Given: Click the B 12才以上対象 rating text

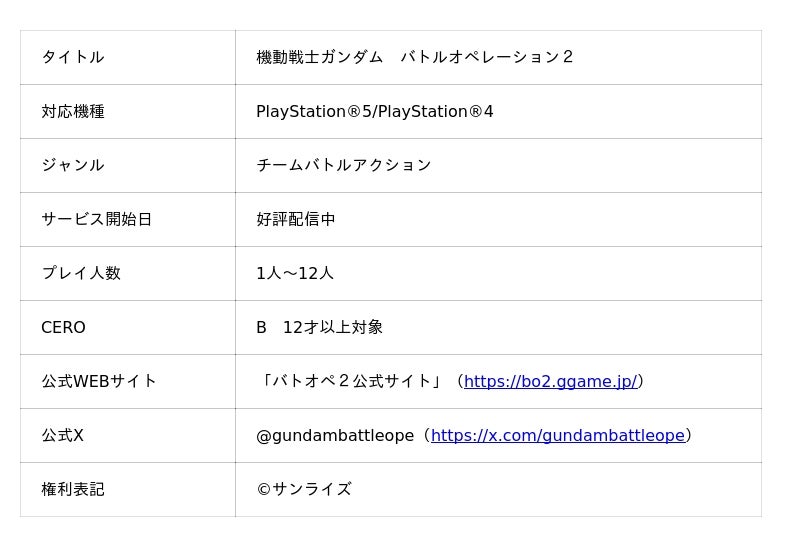Looking at the screenshot, I should pos(319,327).
